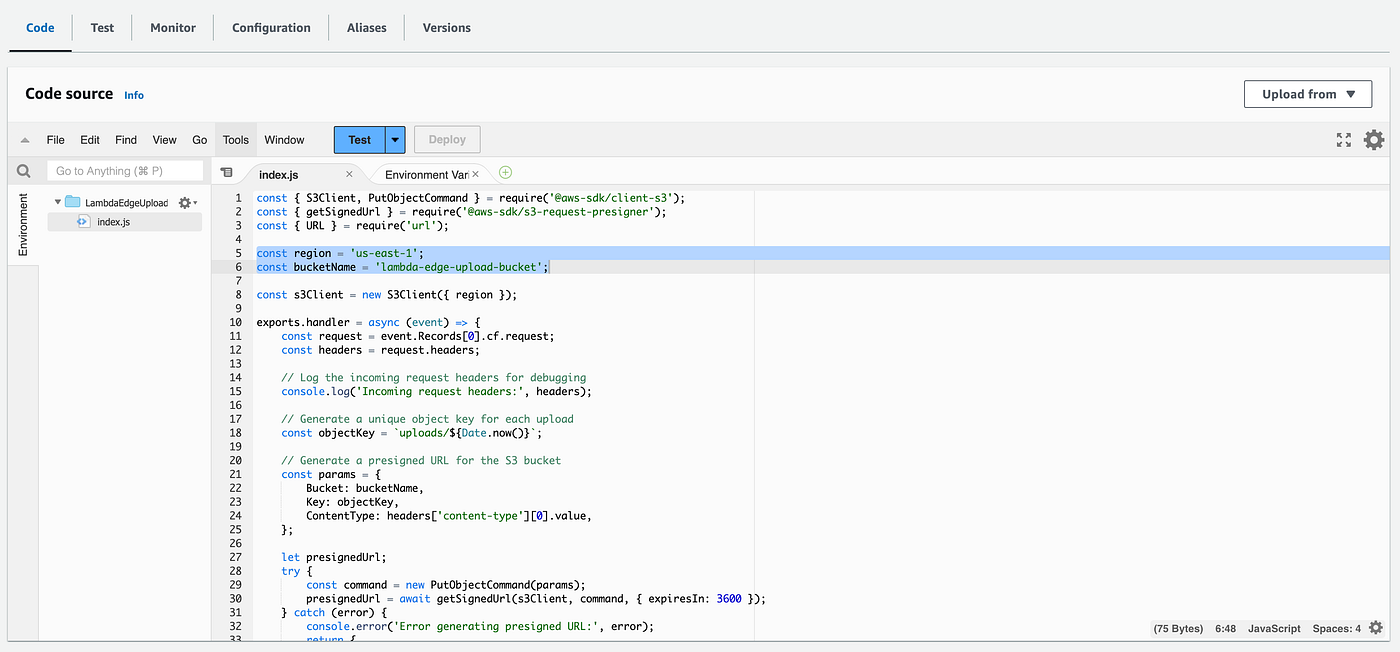Click the console.error line 32

click(479, 626)
